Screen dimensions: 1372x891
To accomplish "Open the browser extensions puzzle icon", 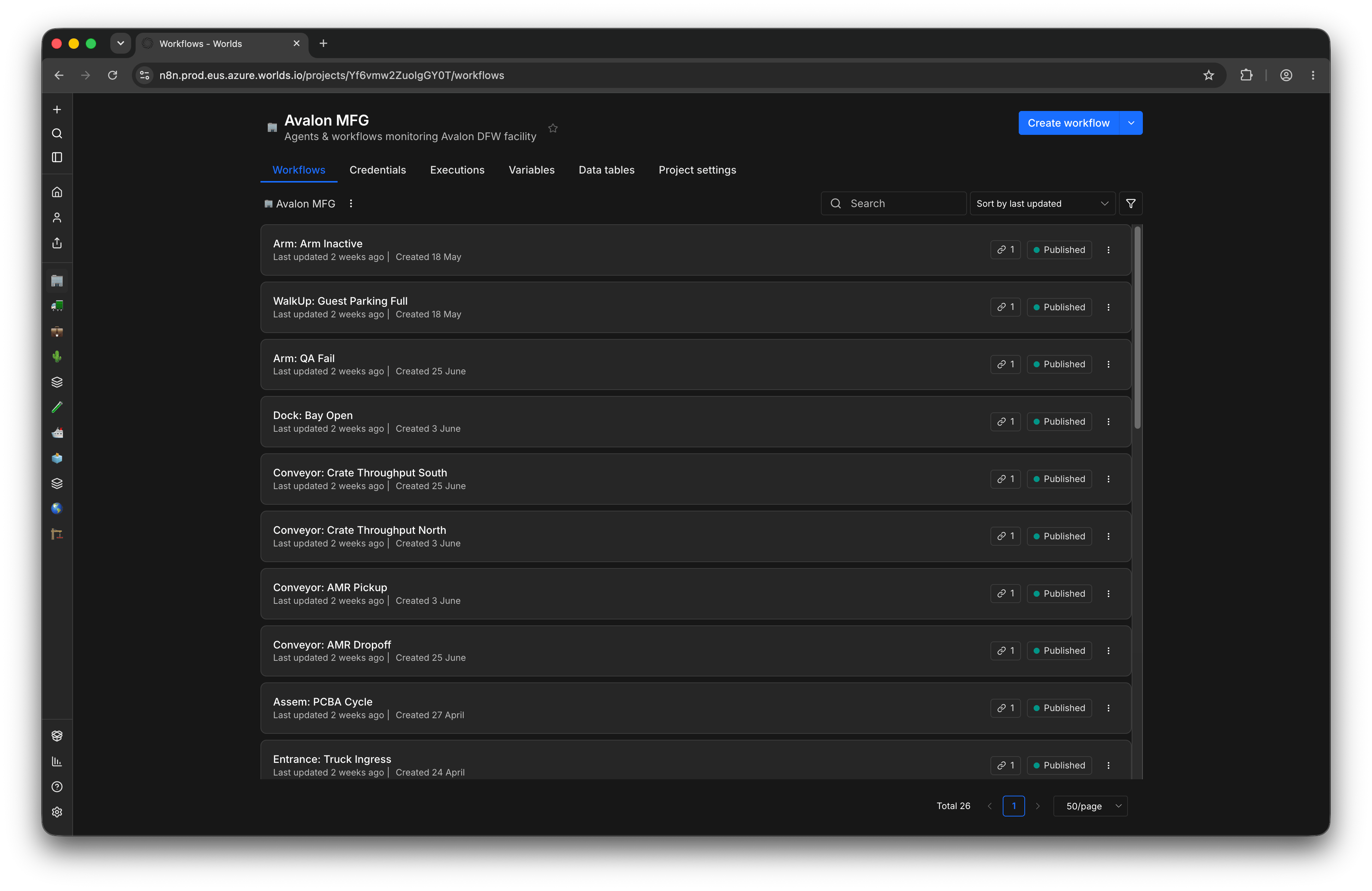I will tap(1246, 76).
